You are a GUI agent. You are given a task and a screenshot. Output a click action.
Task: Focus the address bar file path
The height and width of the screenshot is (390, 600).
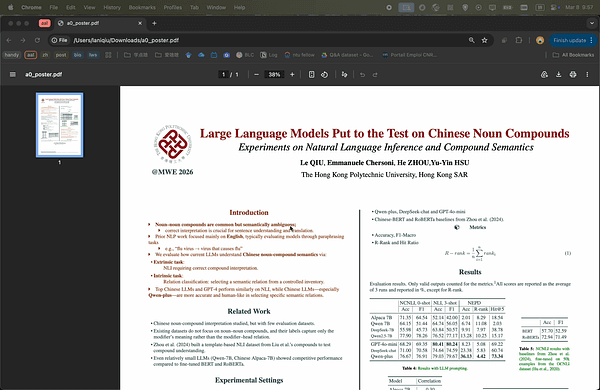point(126,40)
